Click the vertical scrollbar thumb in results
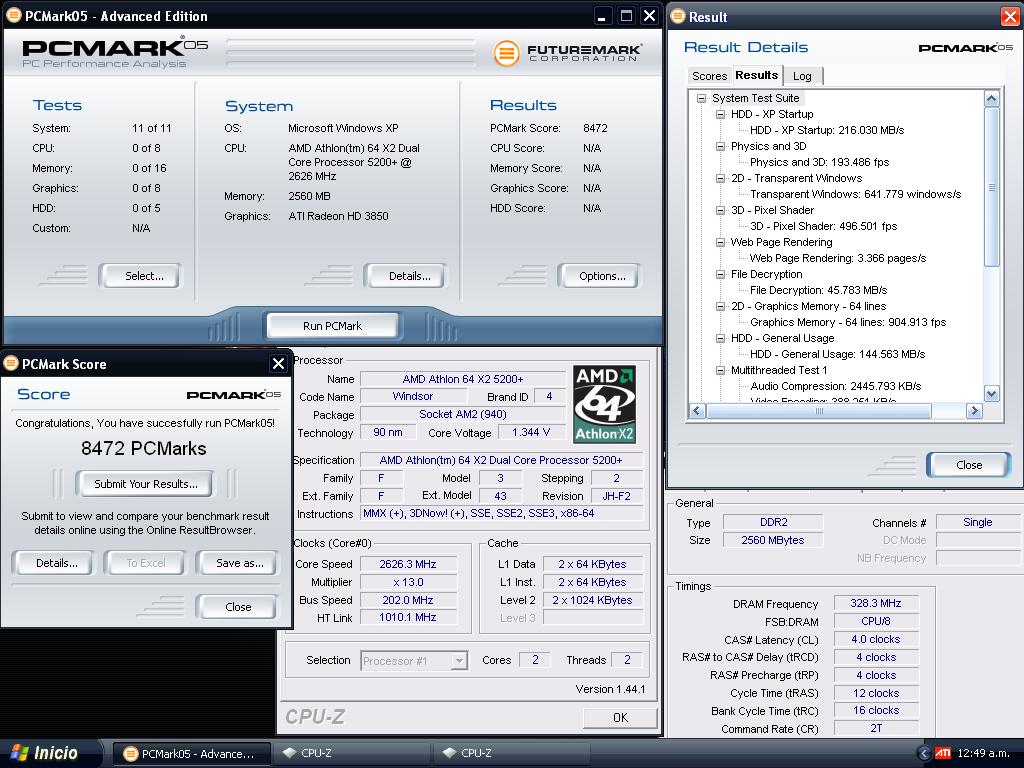The image size is (1024, 768). (x=991, y=187)
